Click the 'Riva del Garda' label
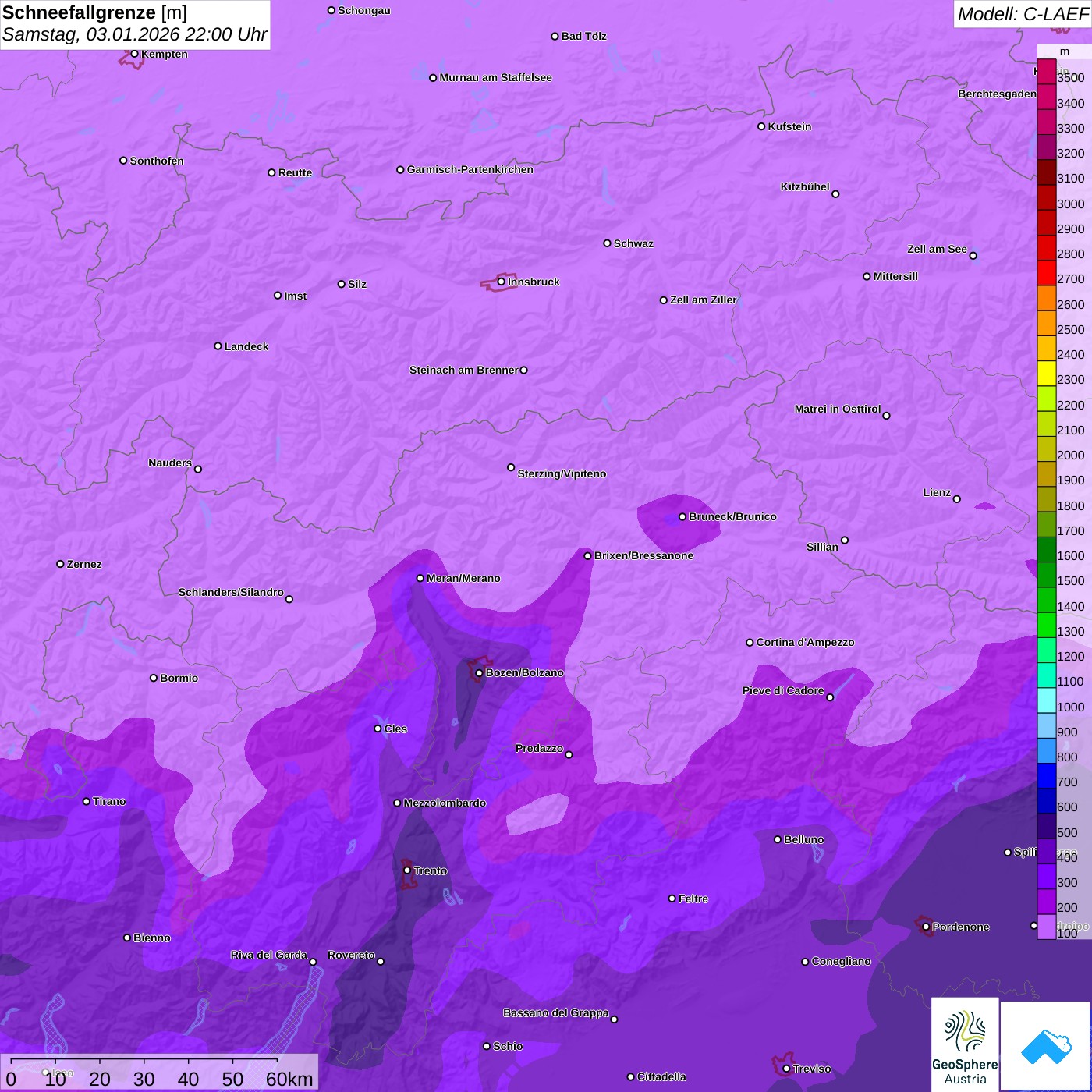 click(269, 955)
